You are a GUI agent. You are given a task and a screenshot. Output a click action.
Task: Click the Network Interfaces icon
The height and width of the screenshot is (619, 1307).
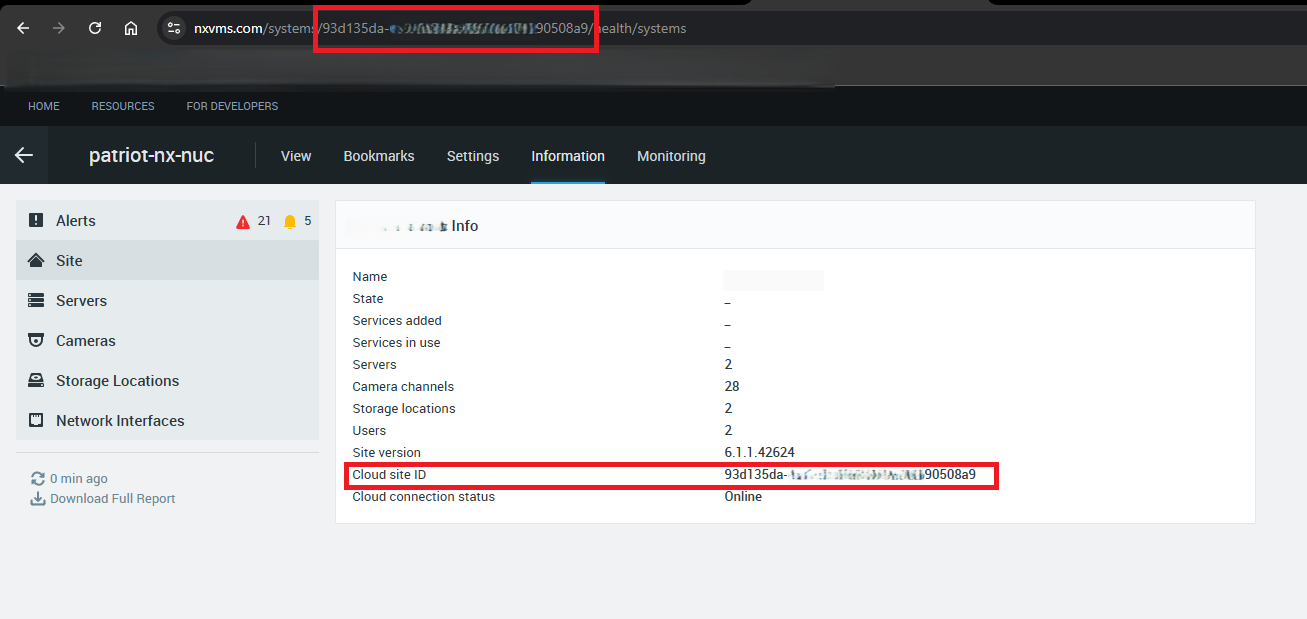[x=36, y=421]
